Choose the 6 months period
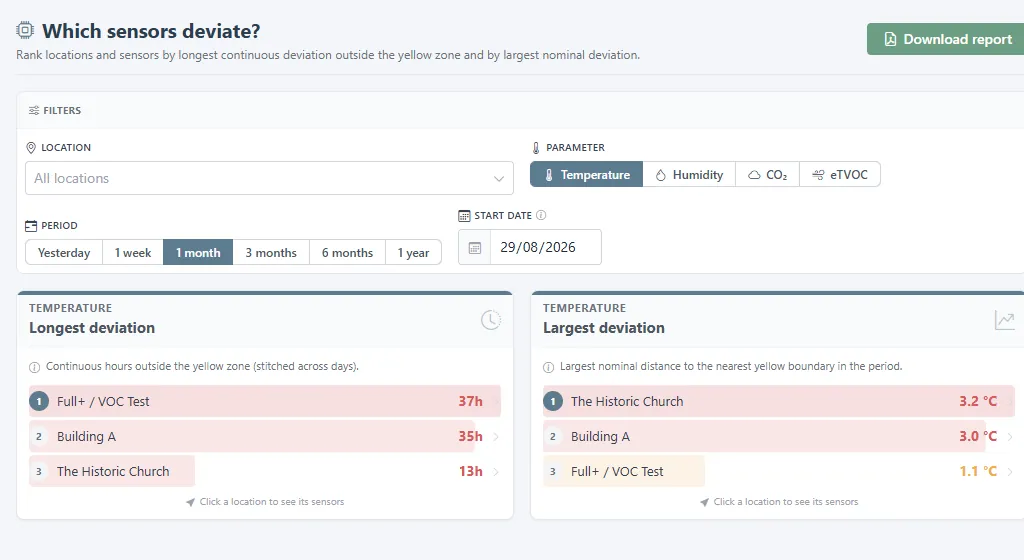The height and width of the screenshot is (560, 1024). (347, 253)
